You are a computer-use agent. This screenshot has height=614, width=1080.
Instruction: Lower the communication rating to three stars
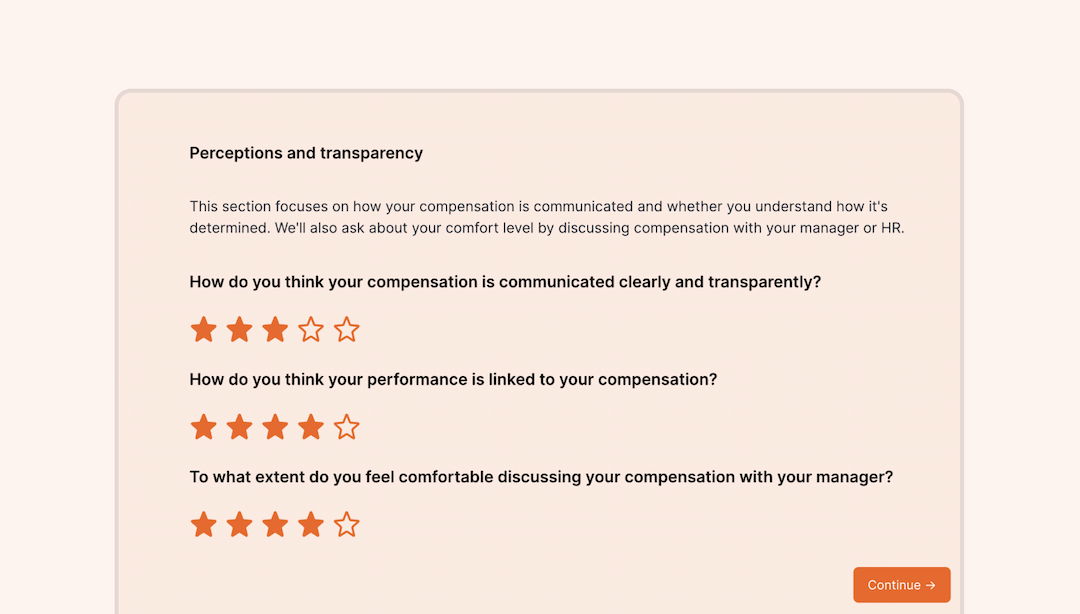275,329
